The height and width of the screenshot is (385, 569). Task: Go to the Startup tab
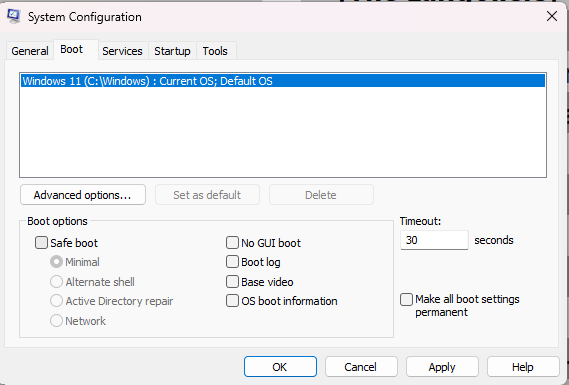[172, 51]
